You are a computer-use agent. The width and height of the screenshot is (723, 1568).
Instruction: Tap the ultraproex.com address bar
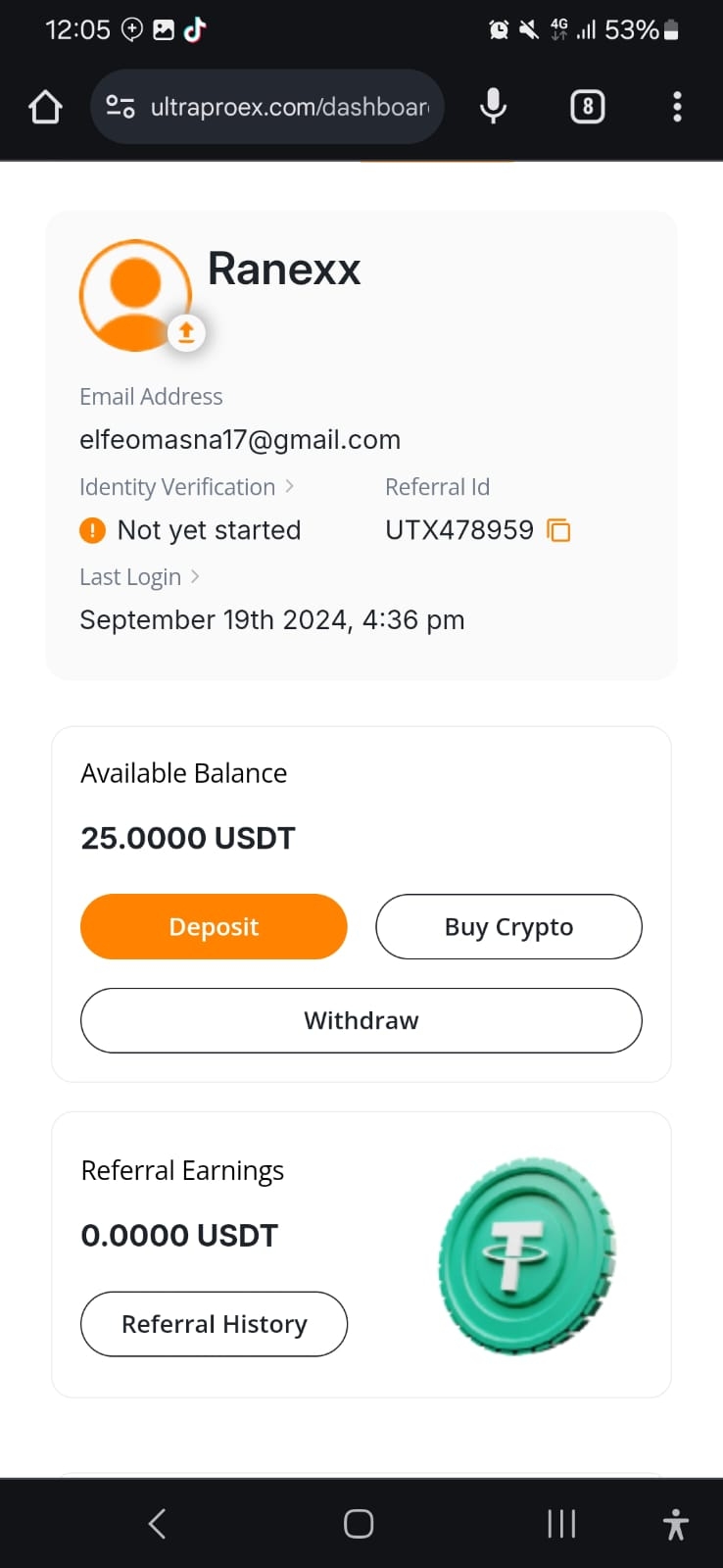click(289, 107)
